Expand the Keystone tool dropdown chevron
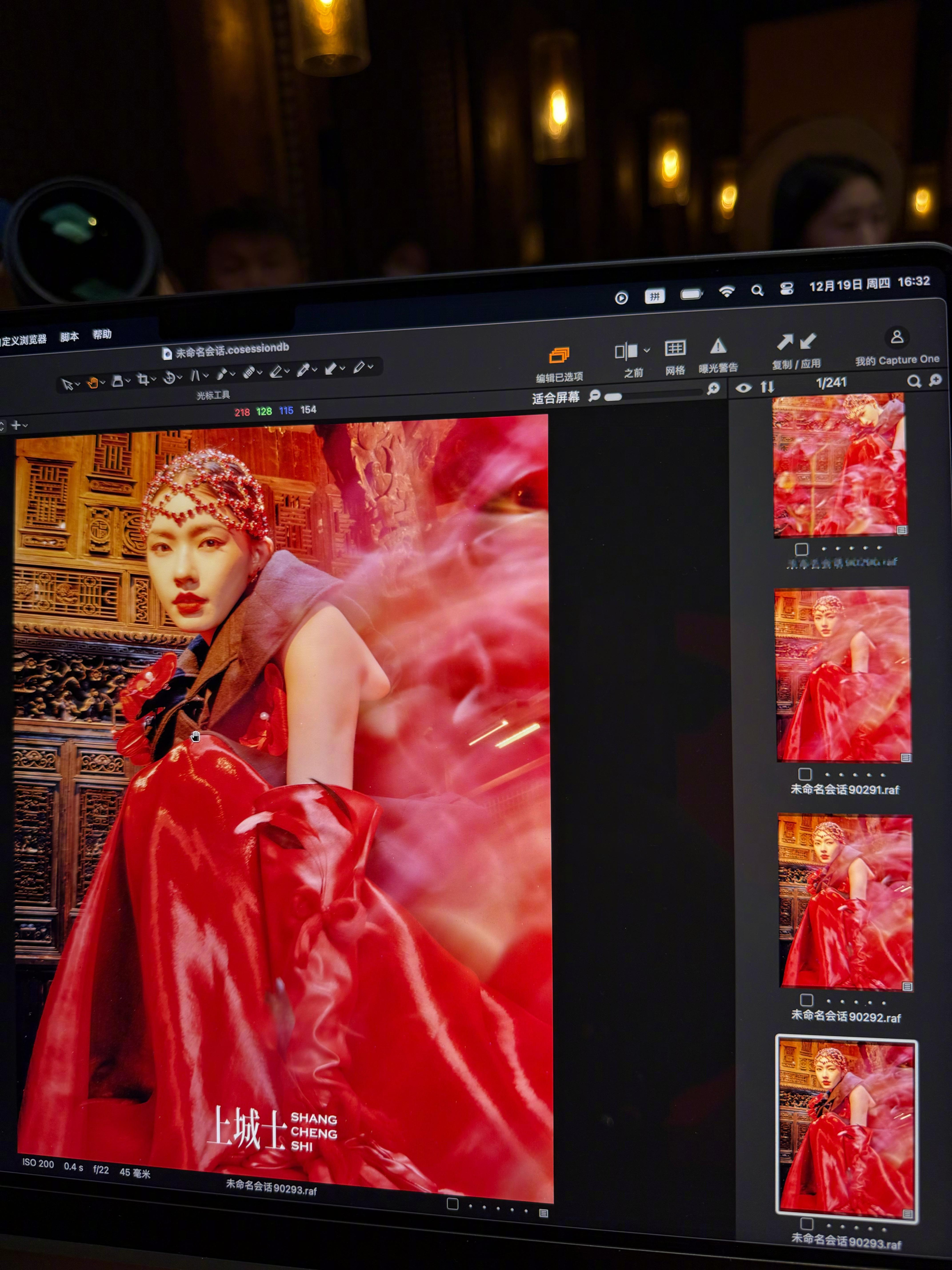This screenshot has height=1270, width=952. pyautogui.click(x=205, y=376)
